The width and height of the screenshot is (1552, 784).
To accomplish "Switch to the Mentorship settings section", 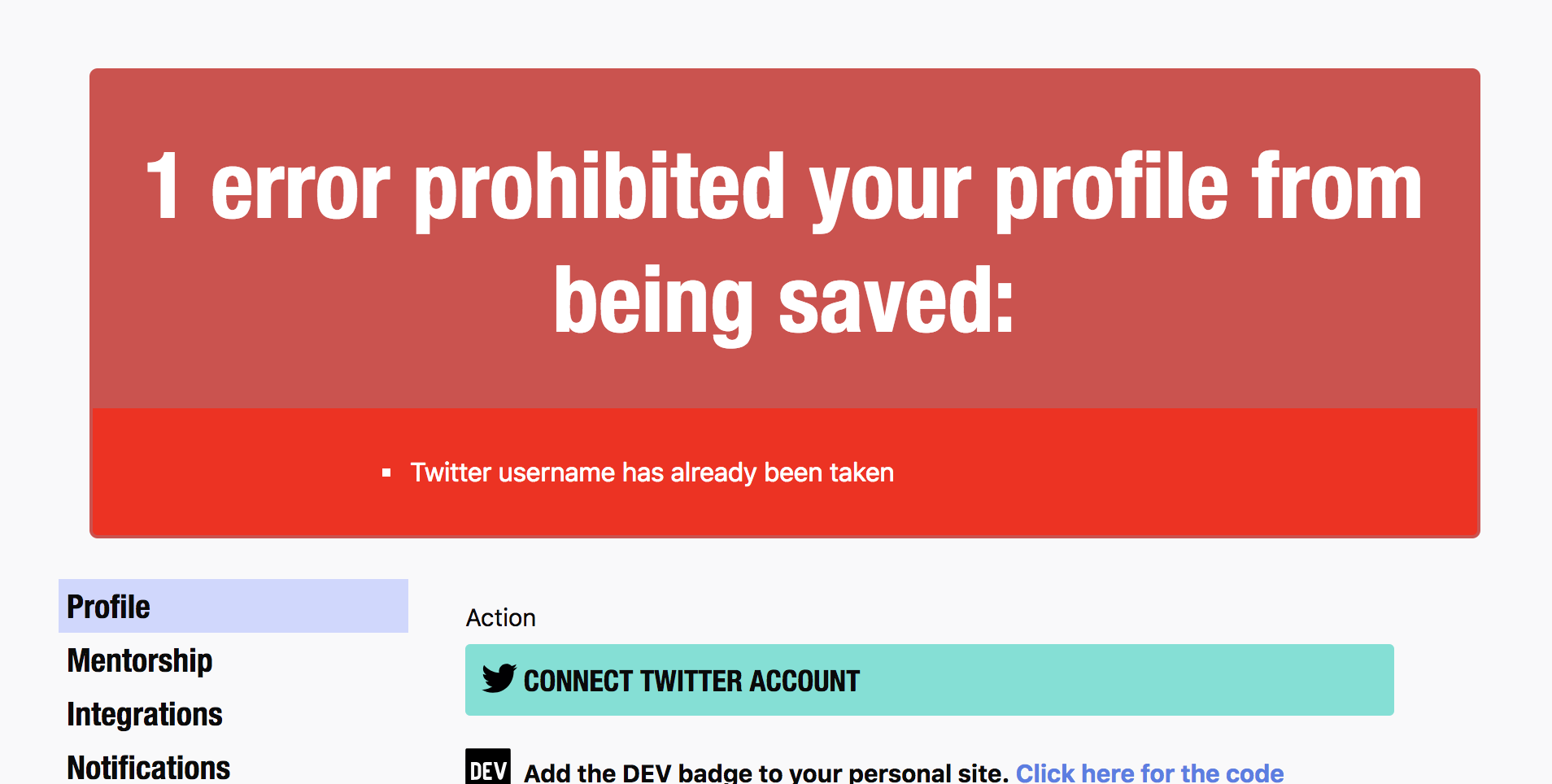I will [x=139, y=660].
